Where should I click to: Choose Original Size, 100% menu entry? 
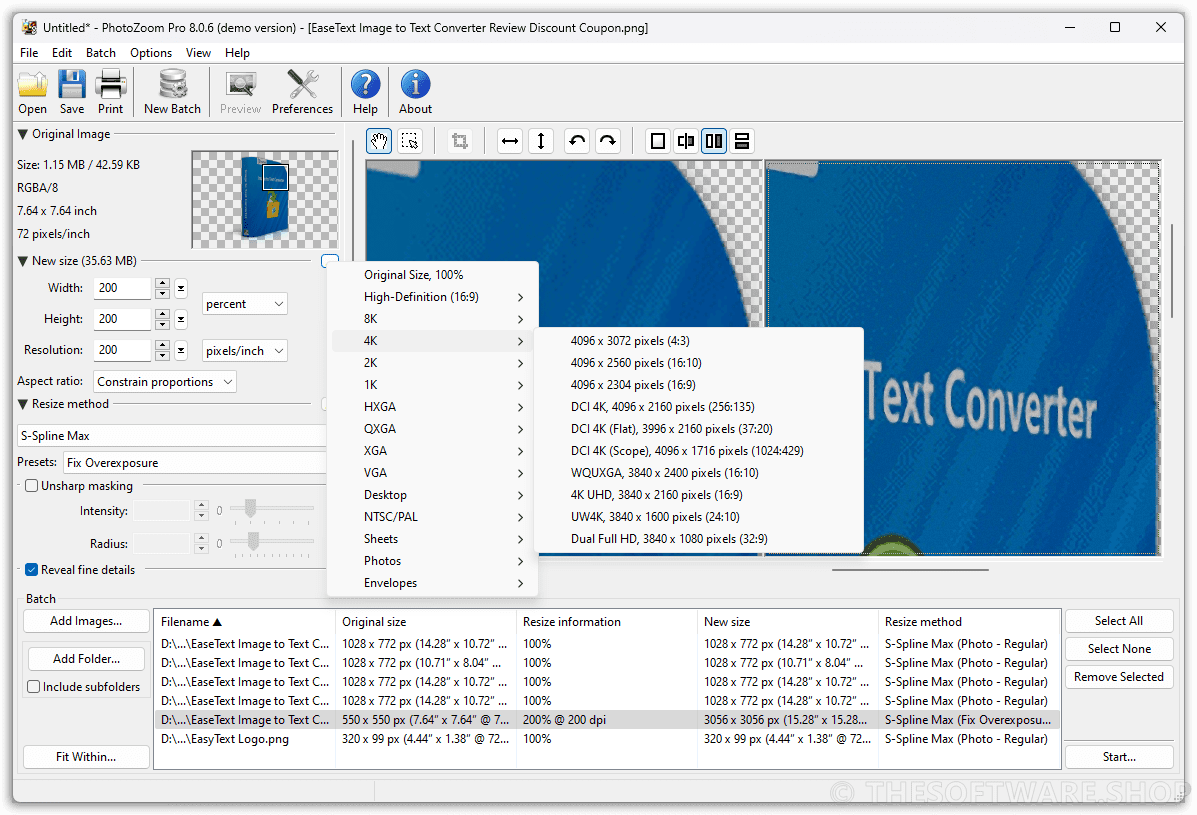tap(433, 275)
